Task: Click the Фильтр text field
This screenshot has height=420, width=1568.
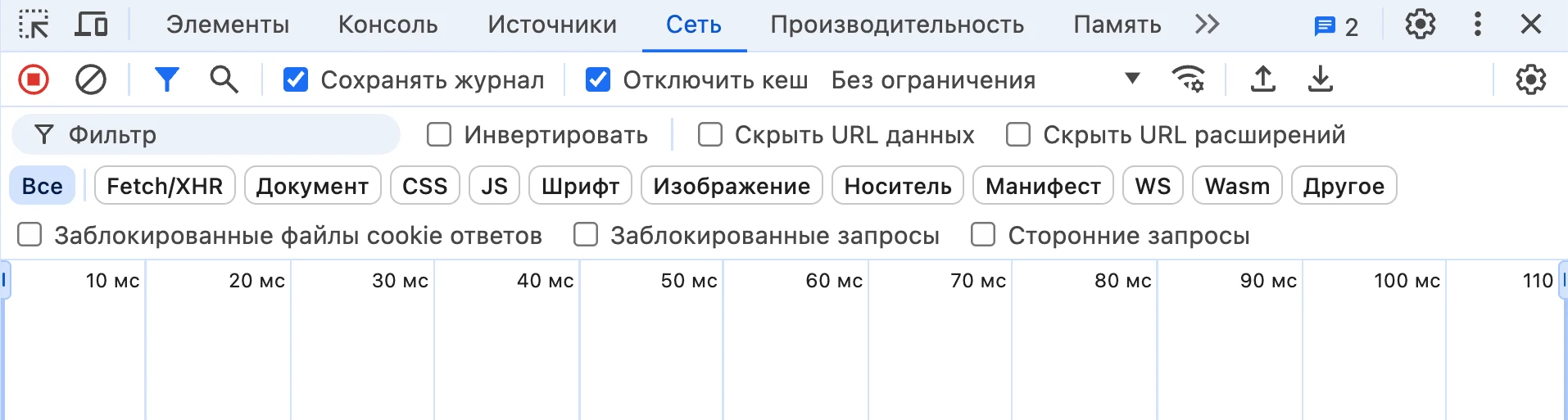Action: (x=206, y=134)
